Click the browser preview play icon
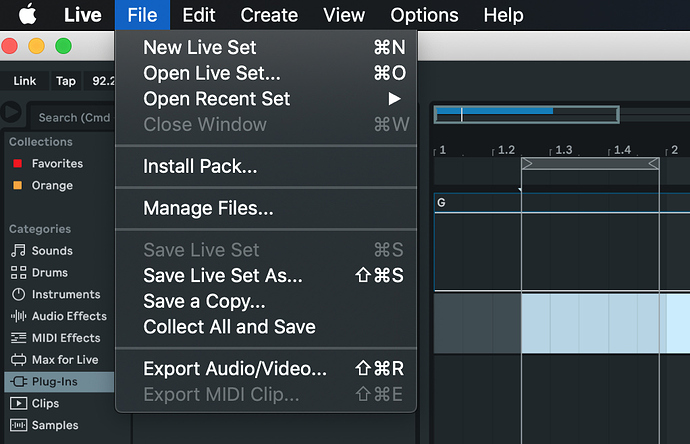 click(11, 112)
